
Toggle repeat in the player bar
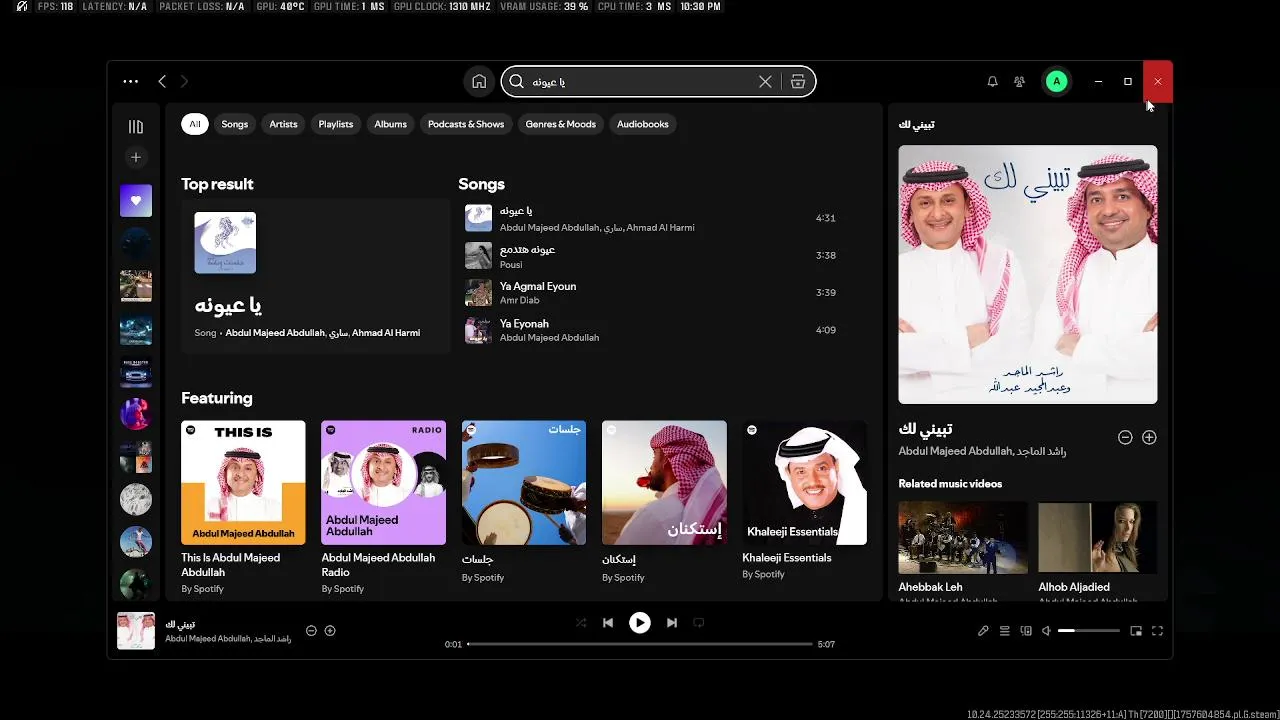coord(699,622)
